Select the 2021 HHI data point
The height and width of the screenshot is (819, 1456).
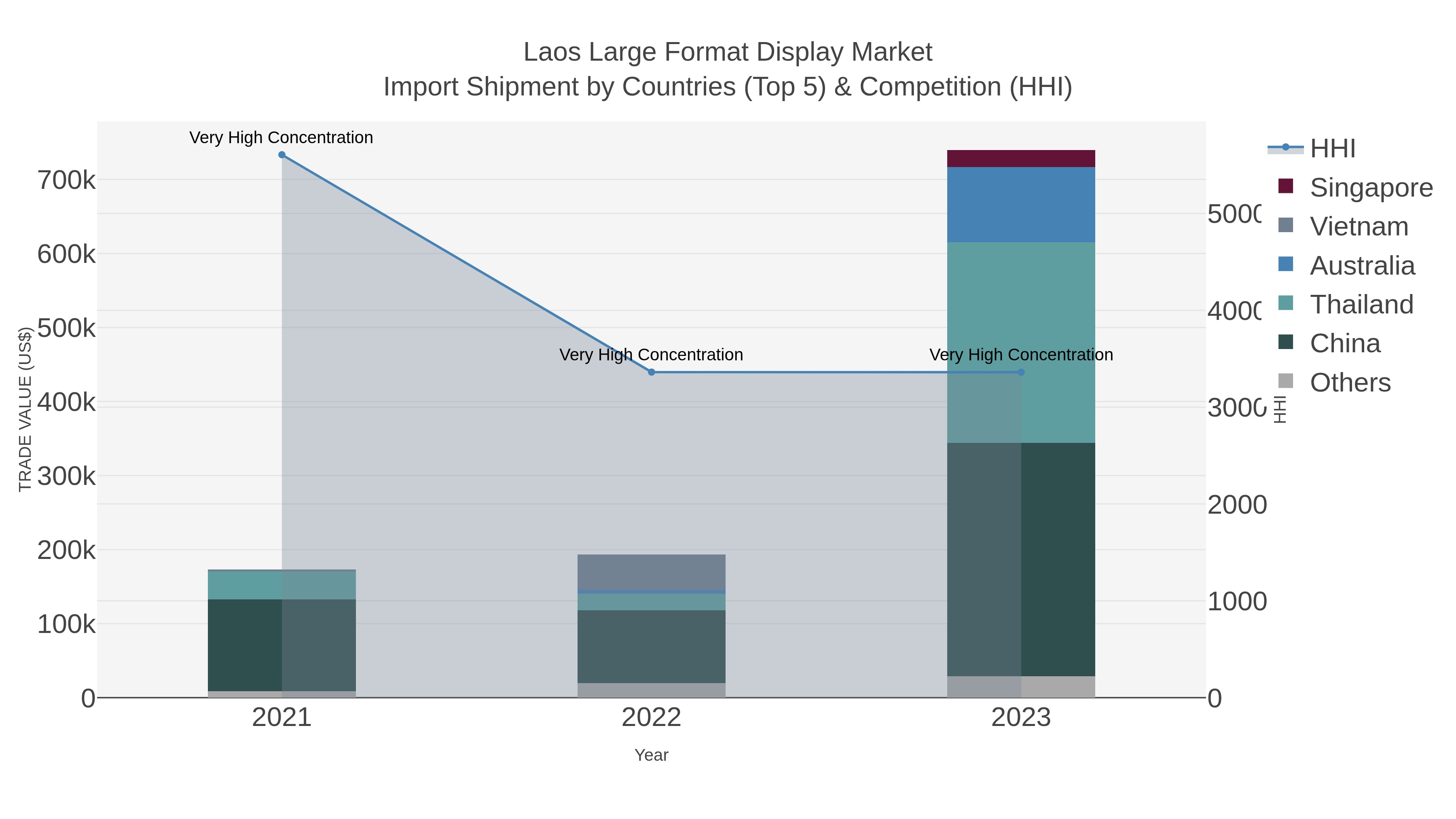(x=282, y=155)
